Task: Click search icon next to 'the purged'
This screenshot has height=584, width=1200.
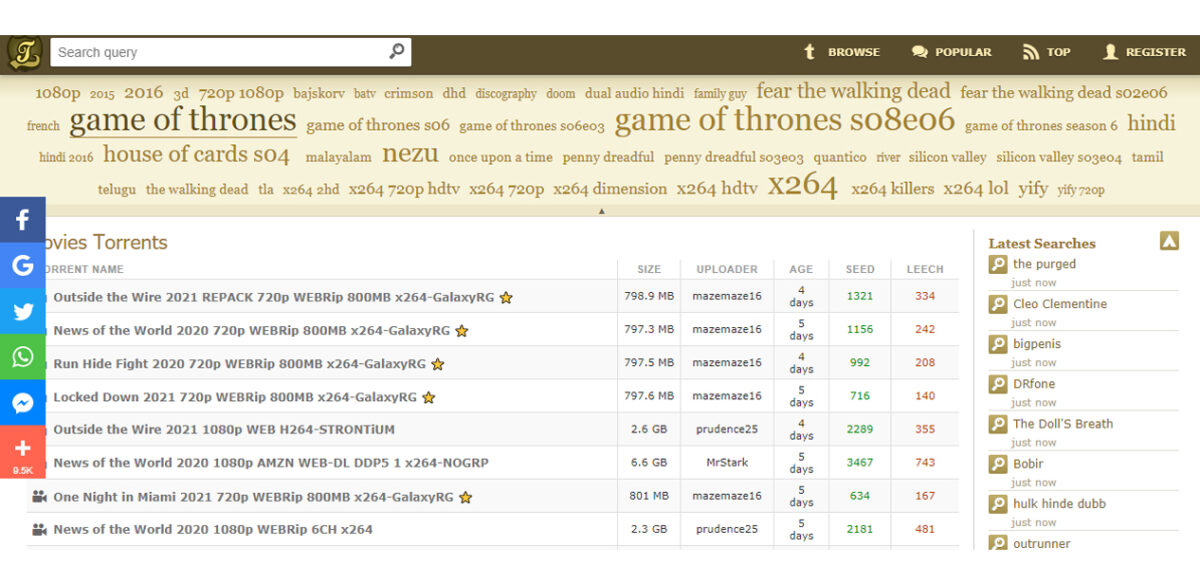Action: [998, 264]
